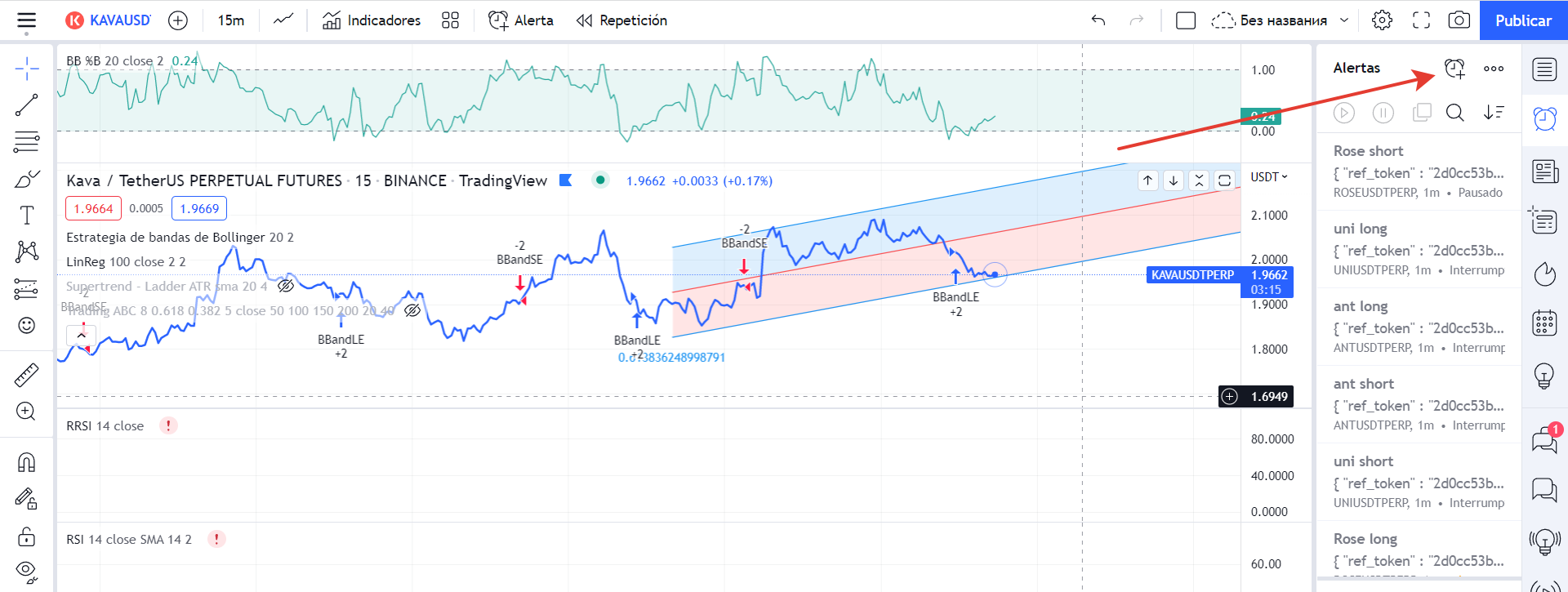Open the USDT currency dropdown
Screen dimensions: 1568x592
coord(1269,177)
